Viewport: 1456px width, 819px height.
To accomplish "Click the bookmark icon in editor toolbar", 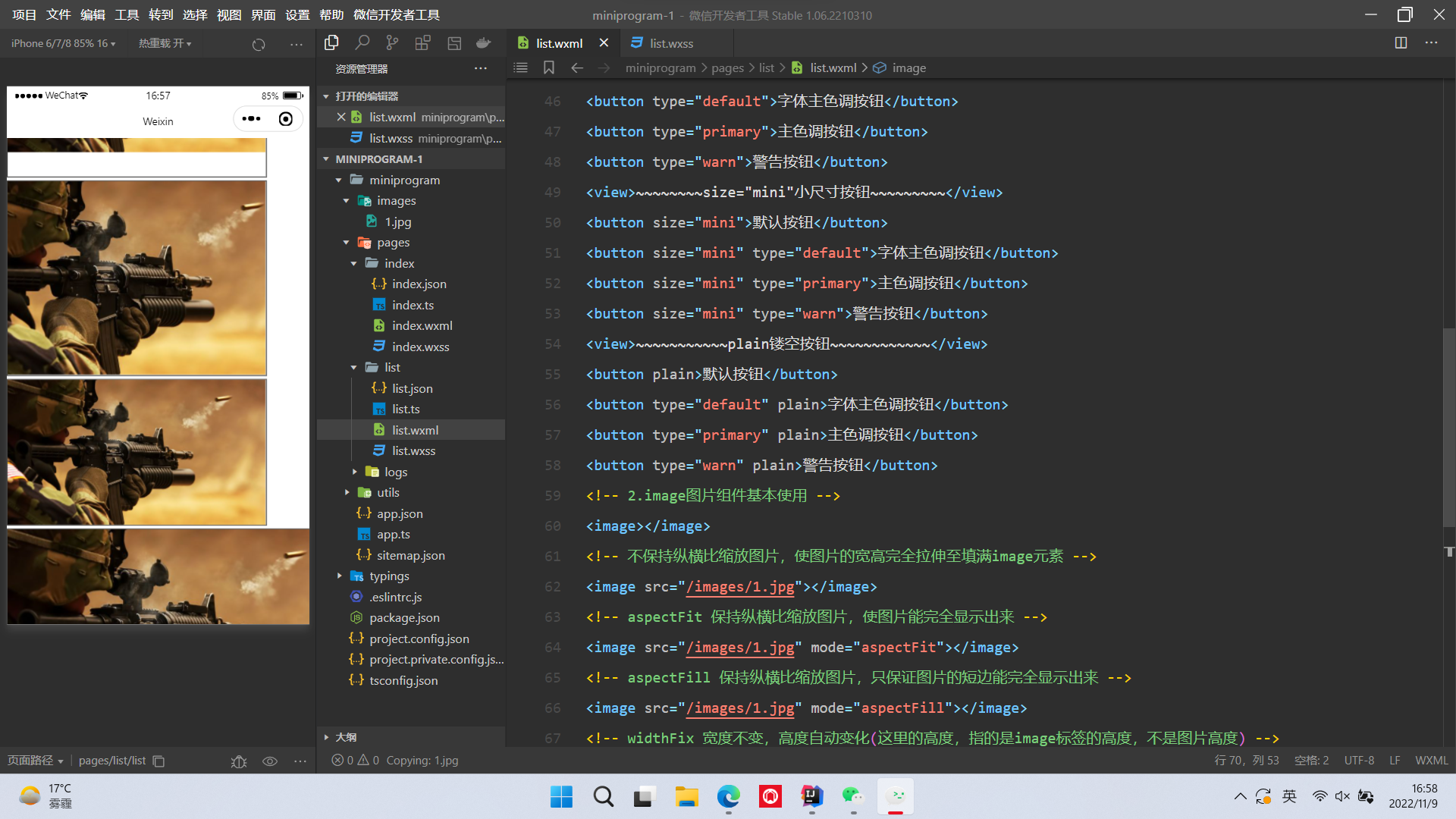I will (x=549, y=68).
